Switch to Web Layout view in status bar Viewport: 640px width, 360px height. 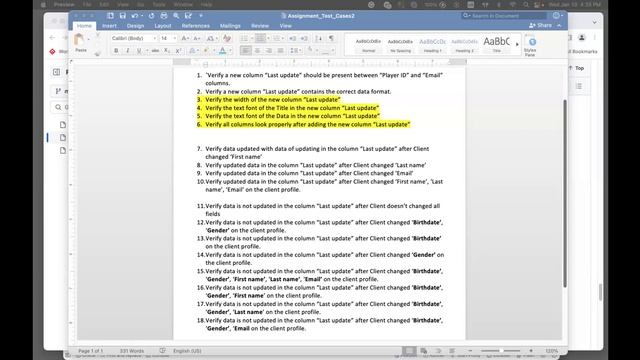tap(424, 351)
